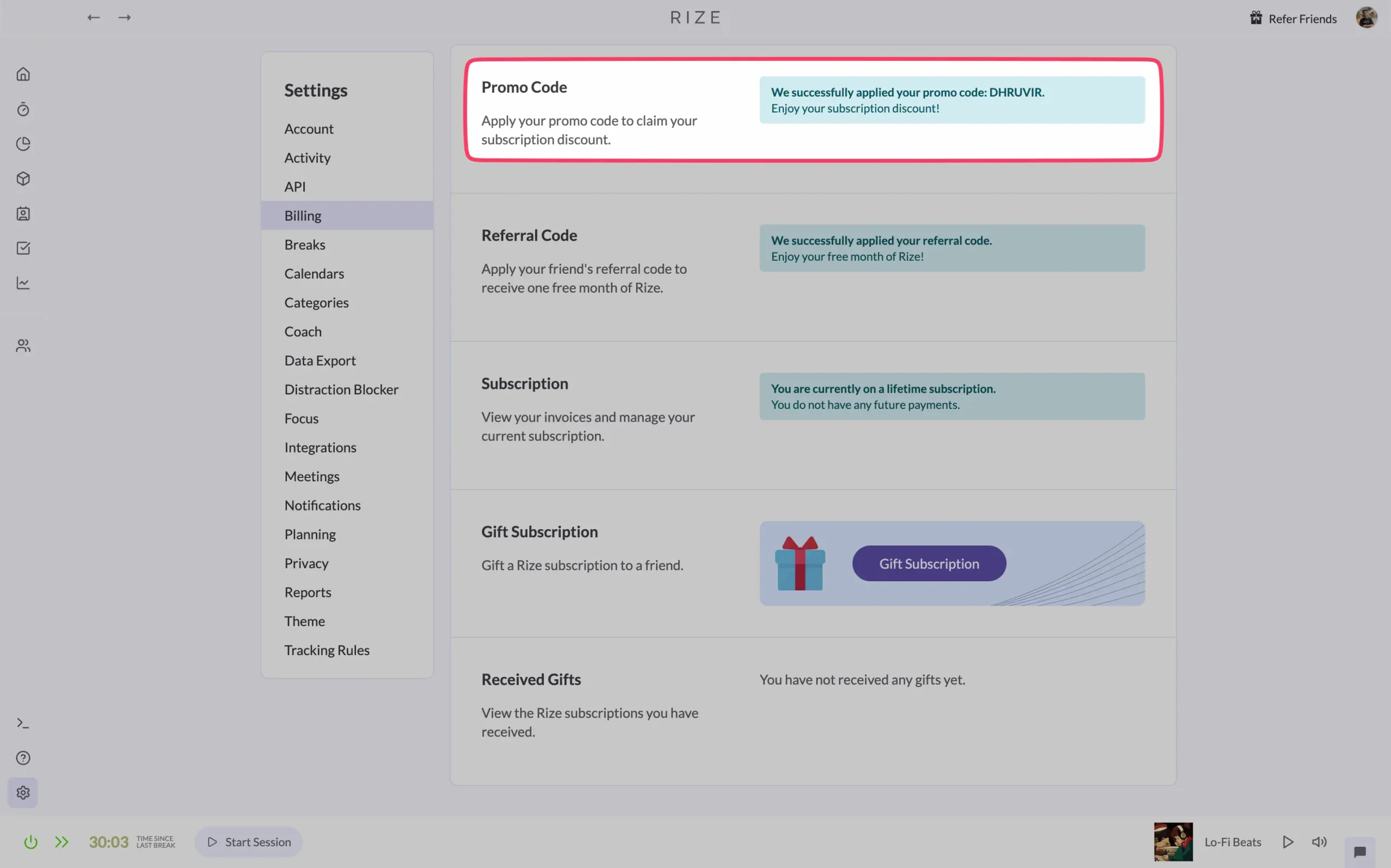Screen dimensions: 1391x868
Task: Select the Billing settings item
Action: point(347,215)
